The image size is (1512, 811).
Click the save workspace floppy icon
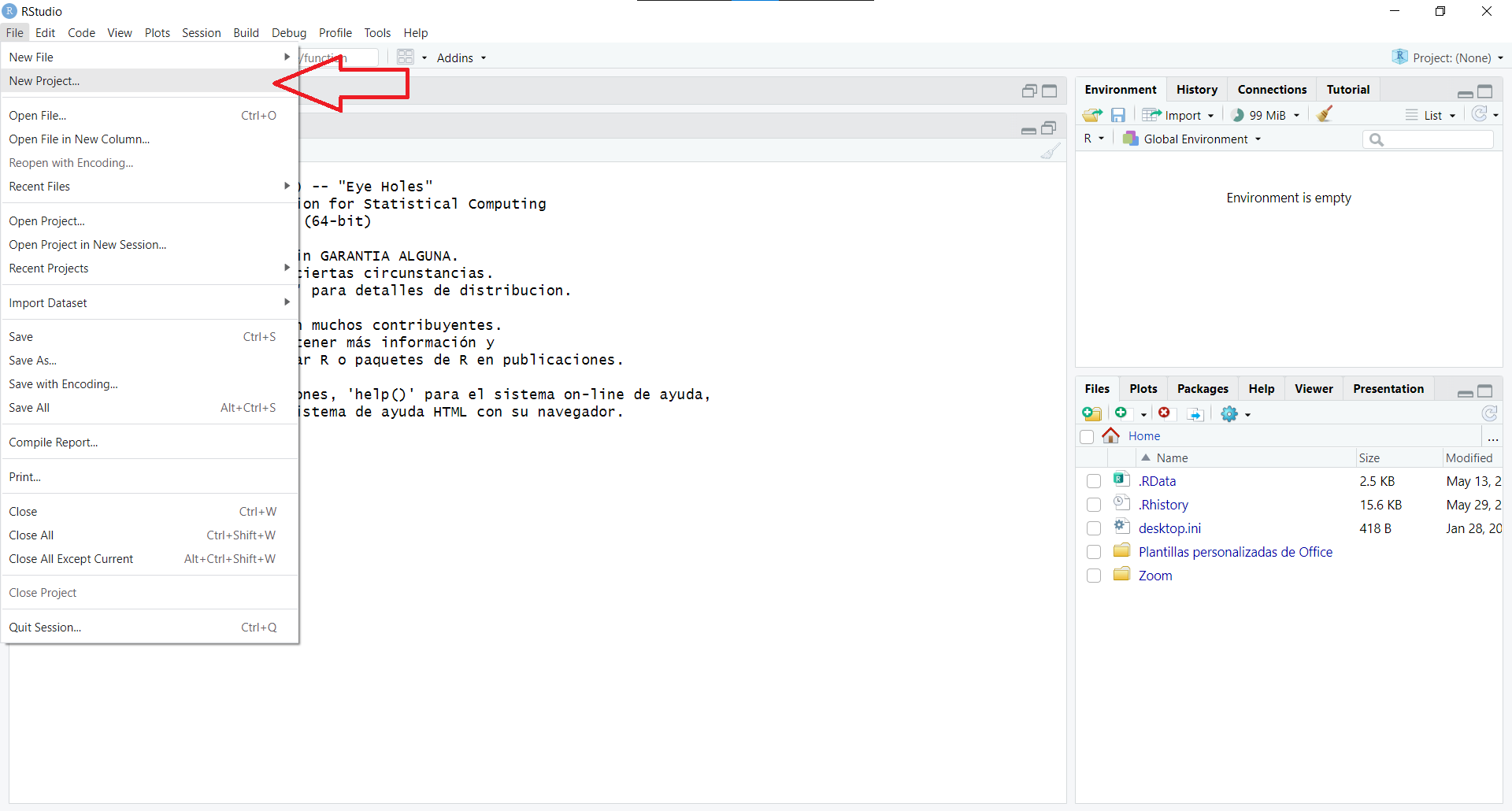tap(1118, 115)
